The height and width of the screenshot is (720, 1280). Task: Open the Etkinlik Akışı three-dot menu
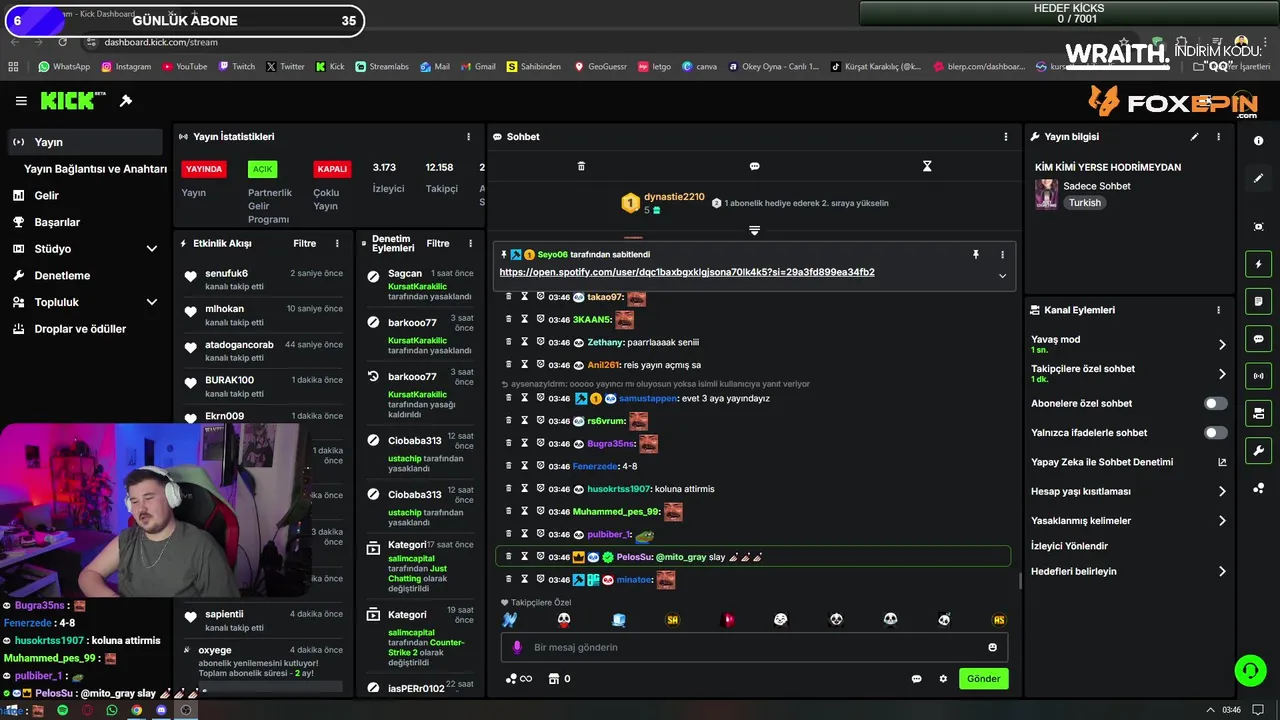[337, 243]
